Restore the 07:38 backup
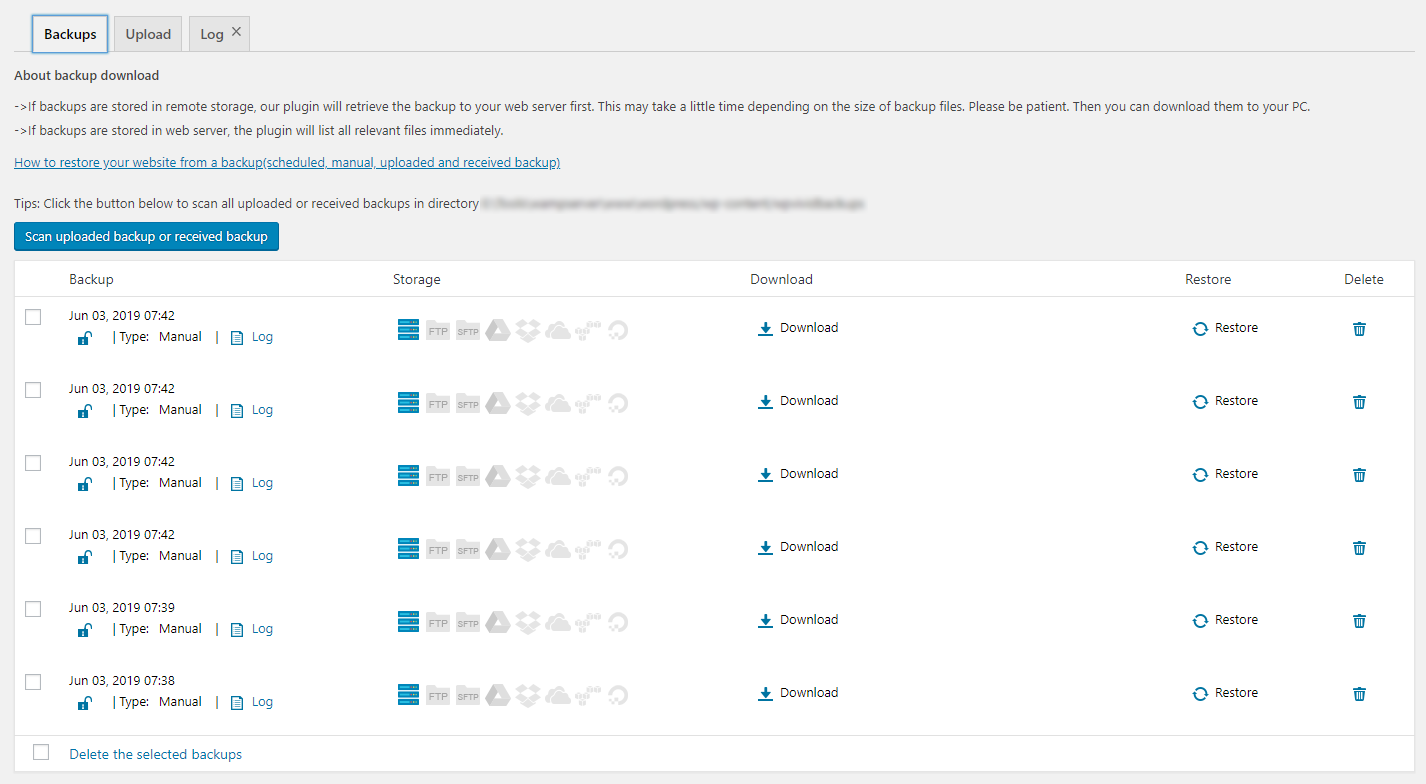The width and height of the screenshot is (1426, 784). [1225, 693]
